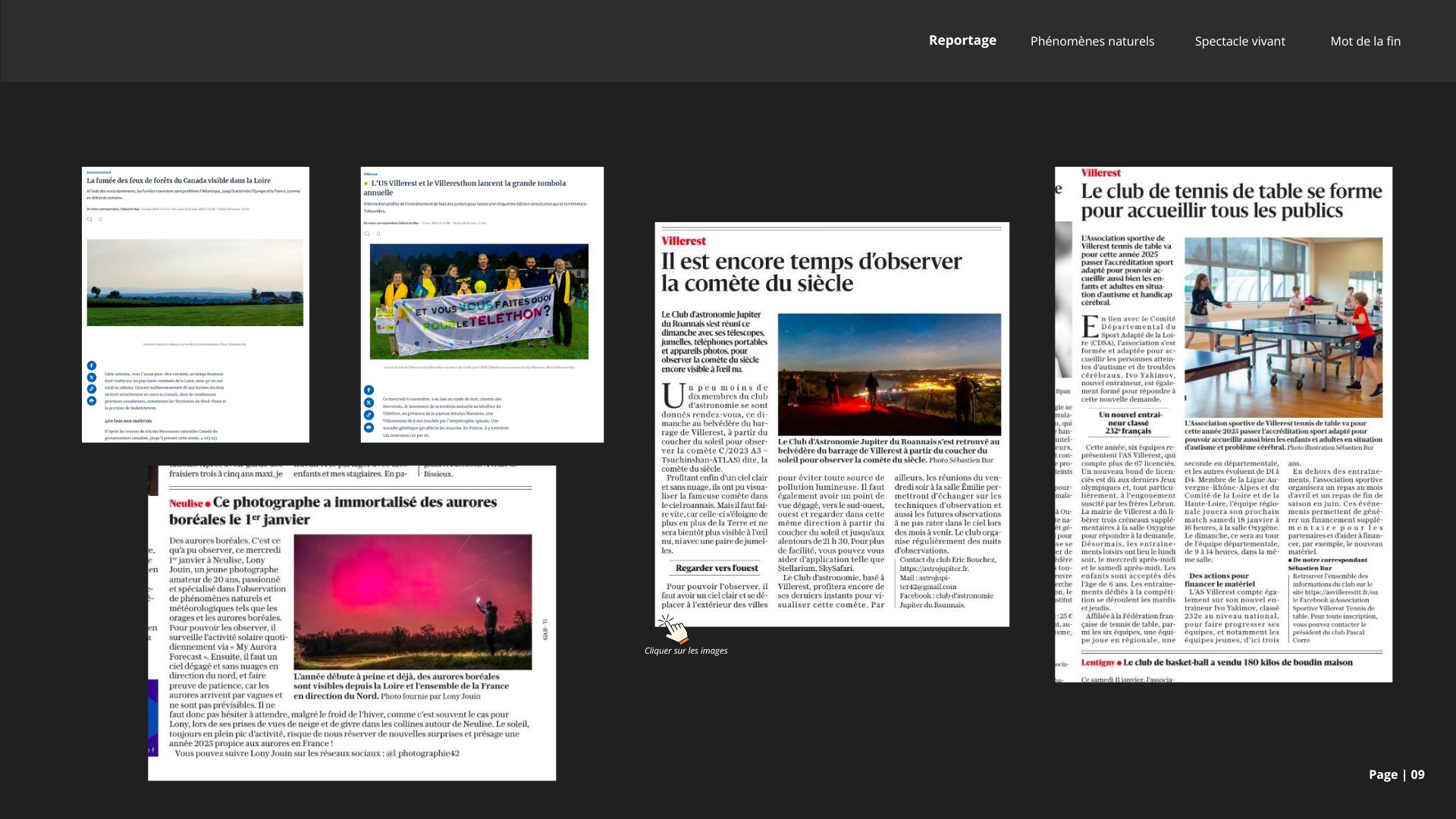Click the hand pointer icon above 'Cliquer sur les images'
The image size is (1456, 819).
pos(672,629)
